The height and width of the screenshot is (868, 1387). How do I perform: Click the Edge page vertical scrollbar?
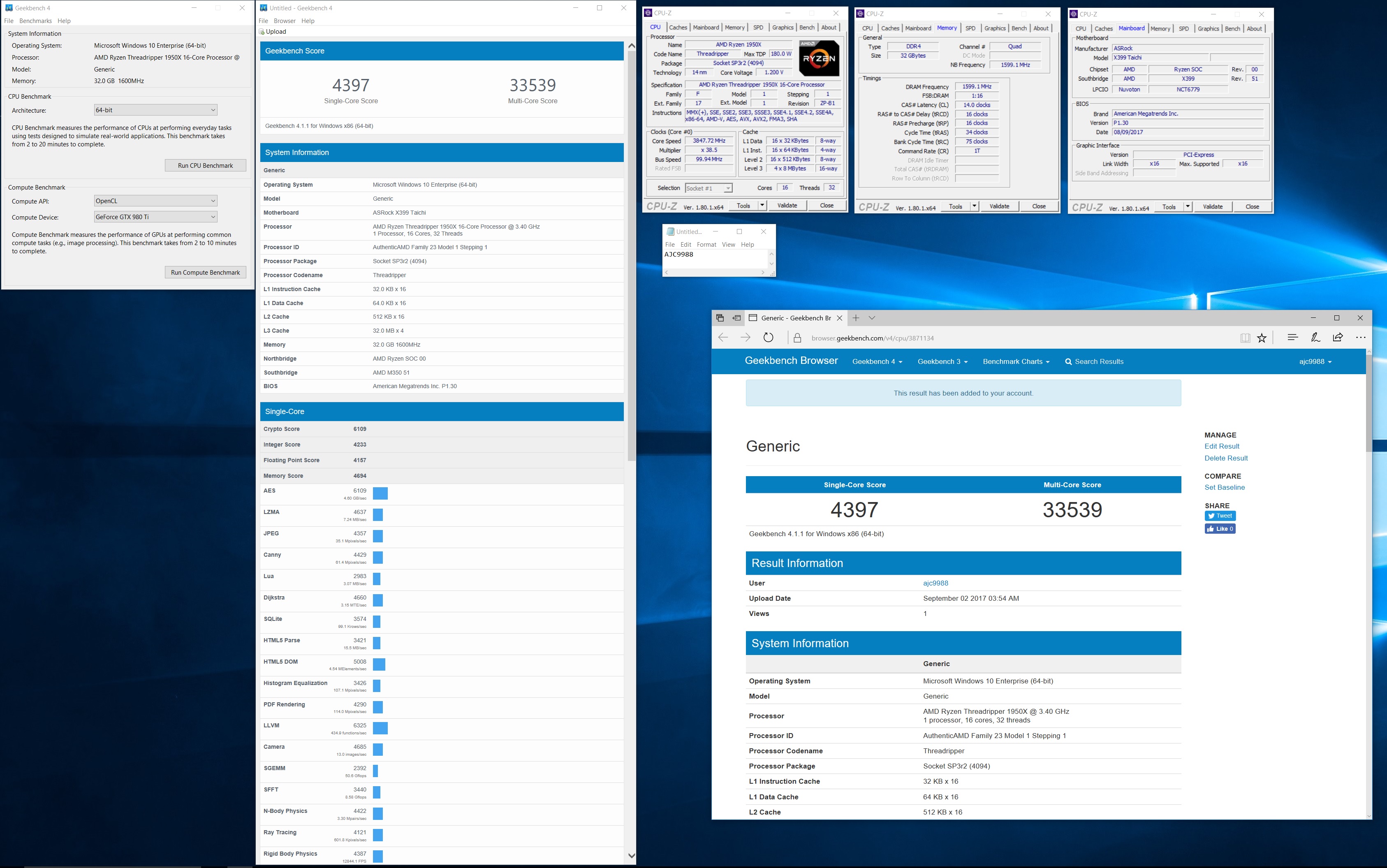coord(1368,403)
